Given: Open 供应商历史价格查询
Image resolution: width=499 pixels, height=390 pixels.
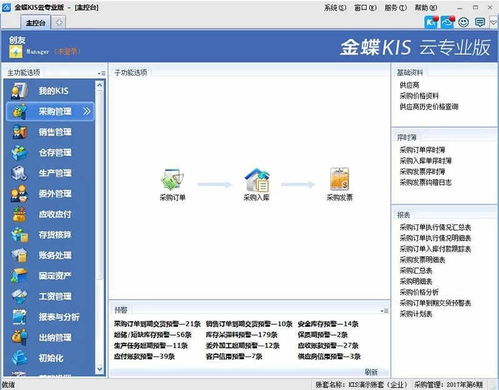Looking at the screenshot, I should click(429, 107).
